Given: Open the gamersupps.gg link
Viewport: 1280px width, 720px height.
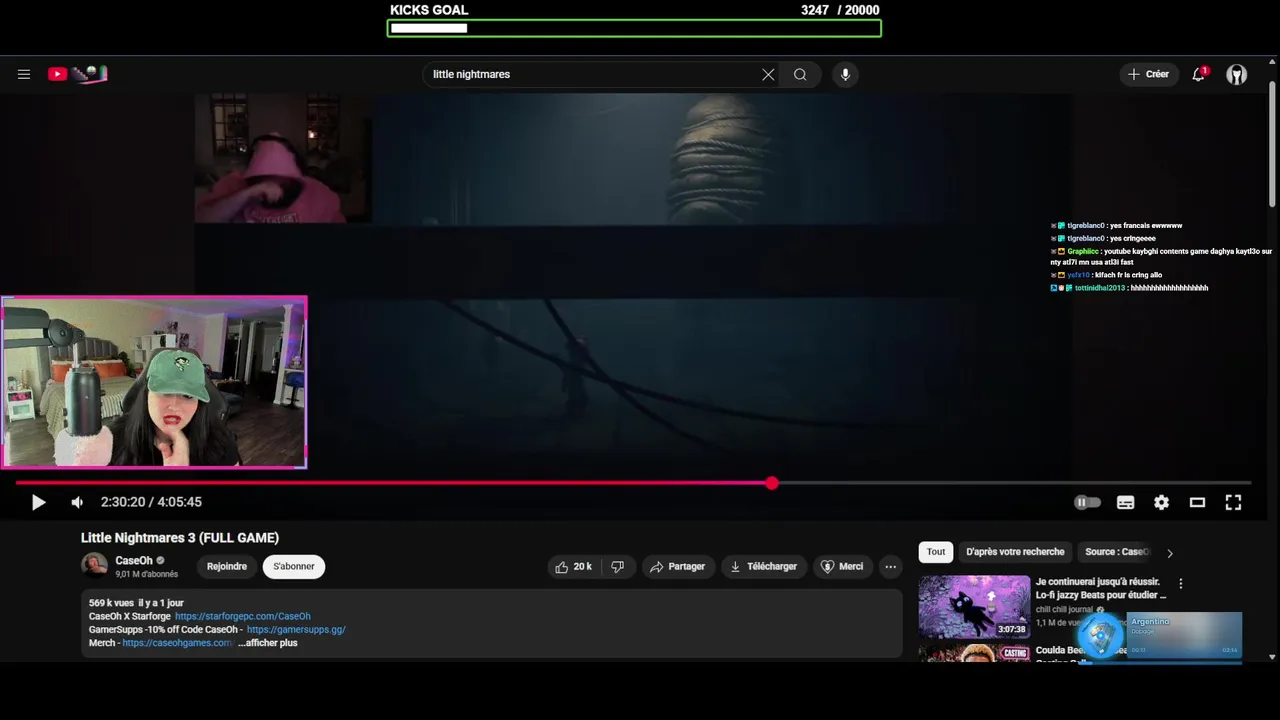Looking at the screenshot, I should coord(296,630).
